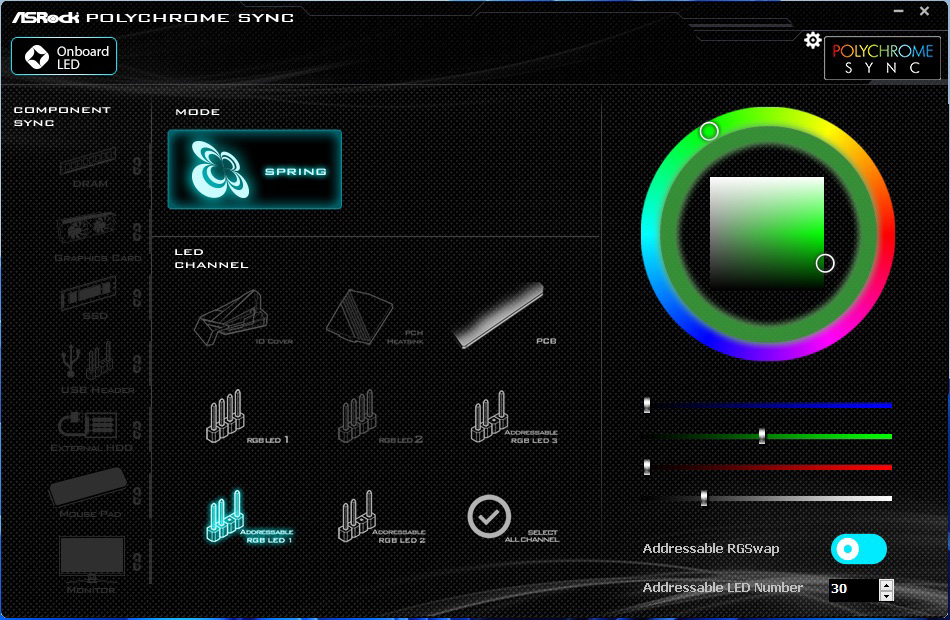Decrease Addressable LED Number with down arrow

coord(886,596)
